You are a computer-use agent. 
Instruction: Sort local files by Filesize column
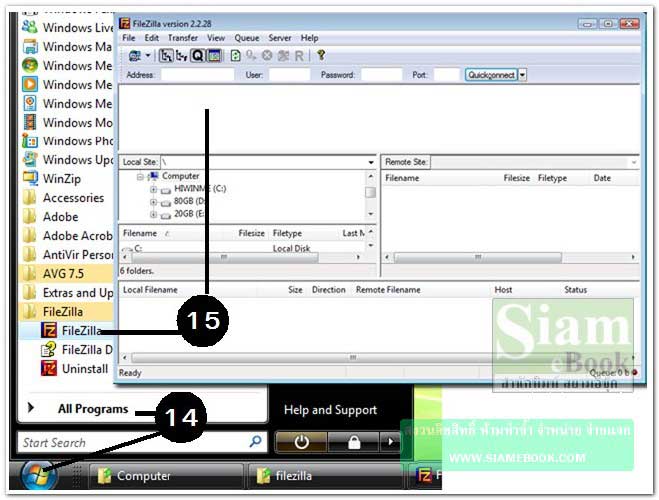251,233
